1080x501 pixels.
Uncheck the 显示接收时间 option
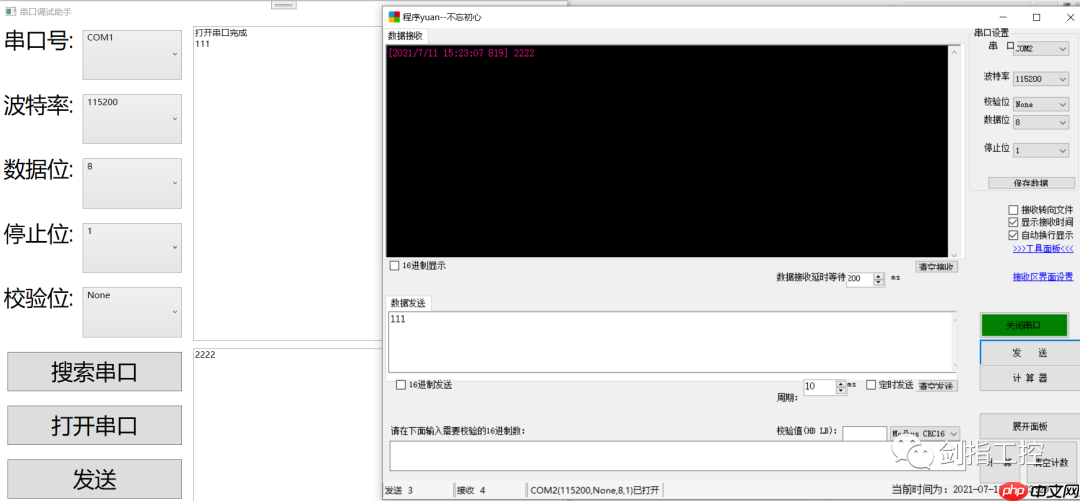(x=1013, y=222)
